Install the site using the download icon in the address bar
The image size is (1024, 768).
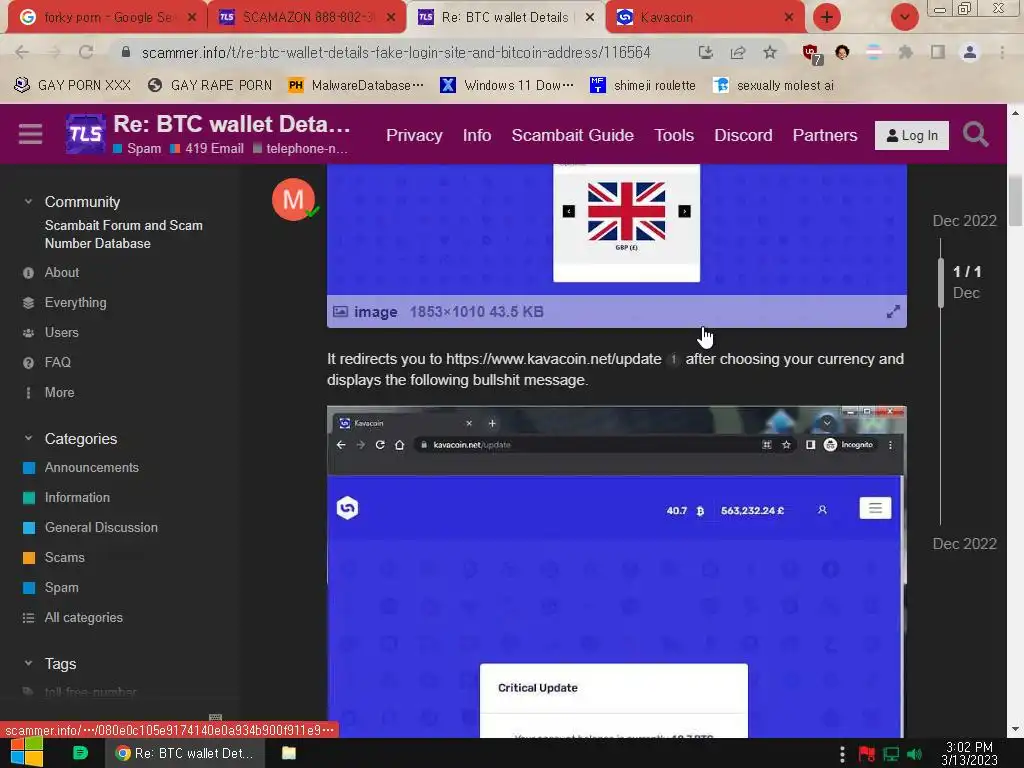coord(705,52)
